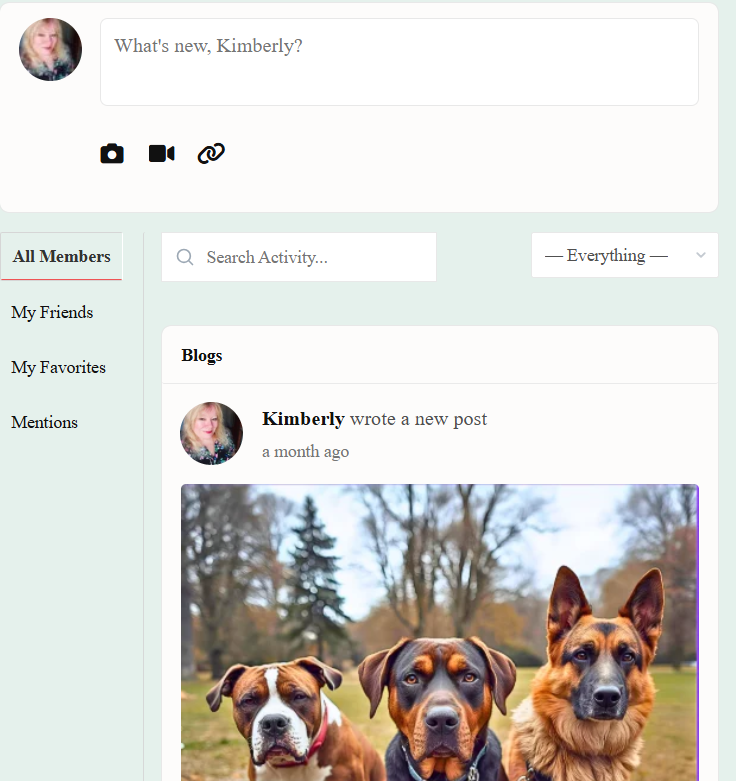The width and height of the screenshot is (736, 781).
Task: Click the Blogs heading of the post
Action: point(202,356)
